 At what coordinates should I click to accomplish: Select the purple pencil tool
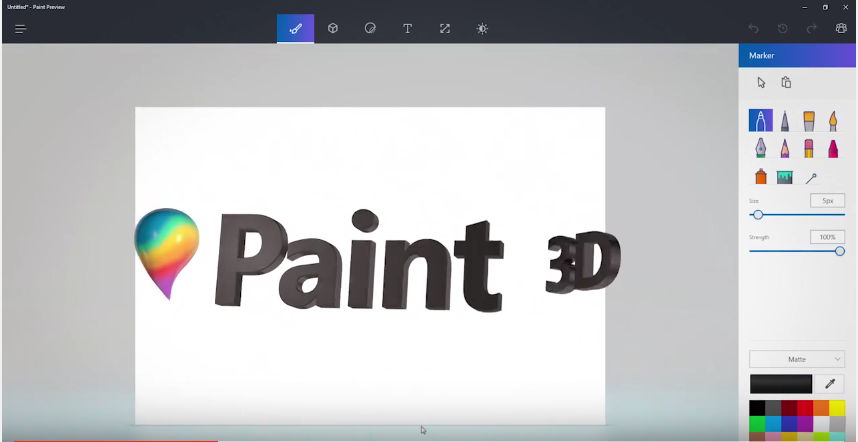click(x=785, y=148)
